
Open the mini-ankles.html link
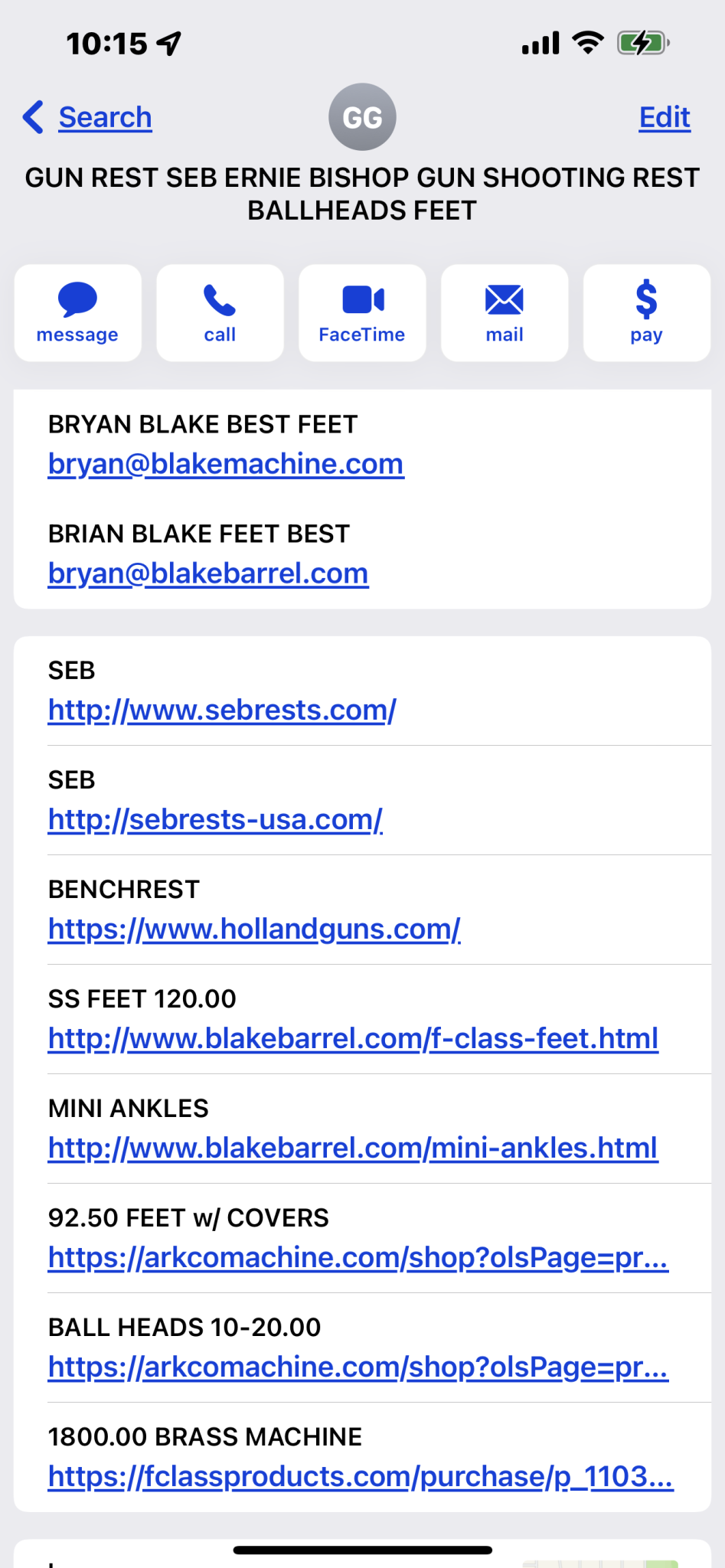click(x=353, y=1148)
